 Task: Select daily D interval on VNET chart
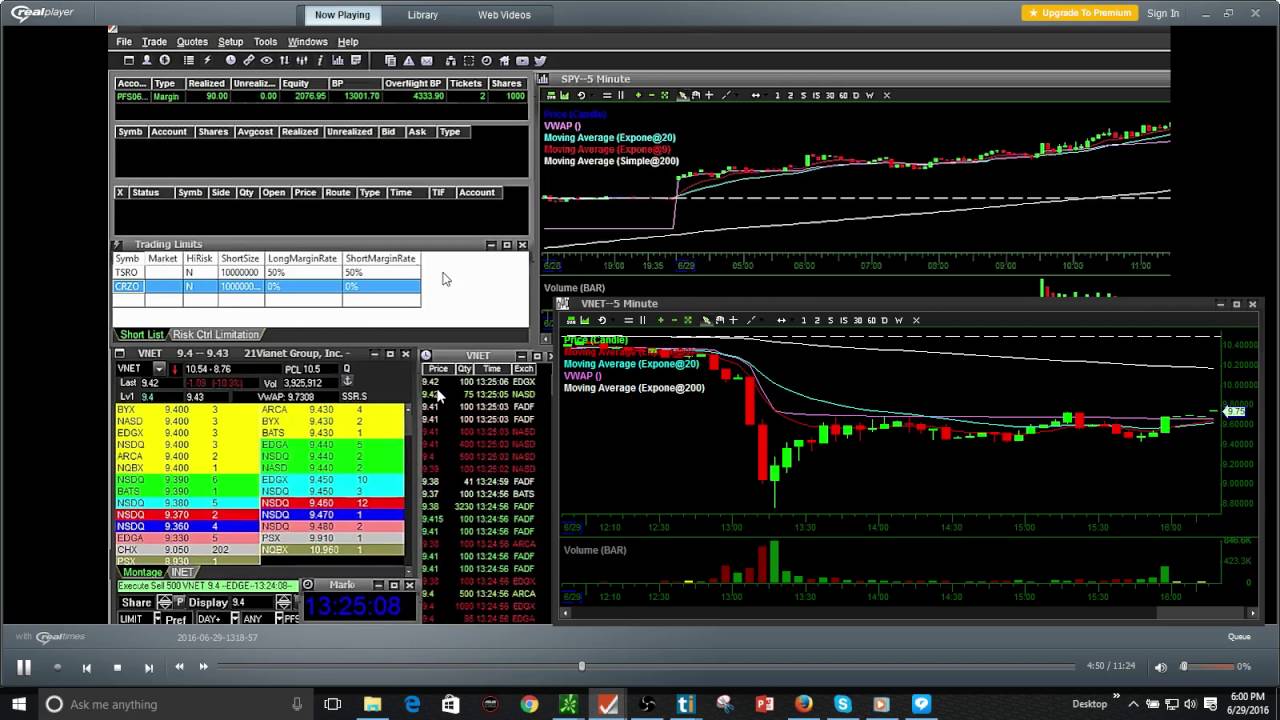pos(884,320)
